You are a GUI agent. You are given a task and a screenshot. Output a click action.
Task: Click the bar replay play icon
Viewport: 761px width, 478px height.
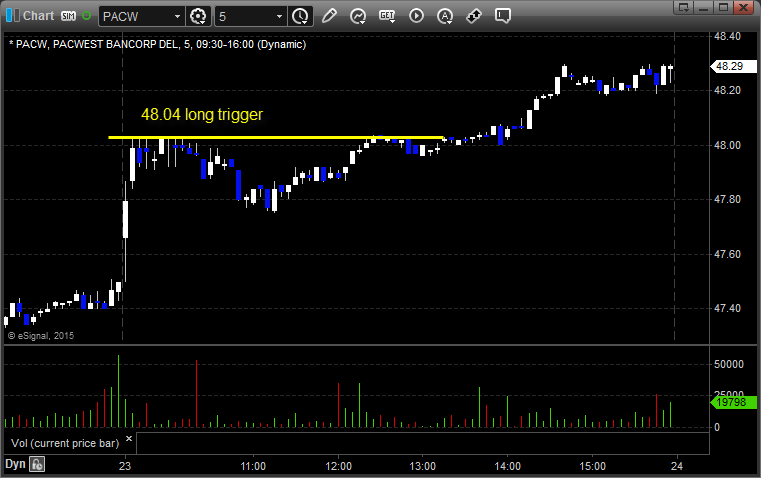coord(416,16)
